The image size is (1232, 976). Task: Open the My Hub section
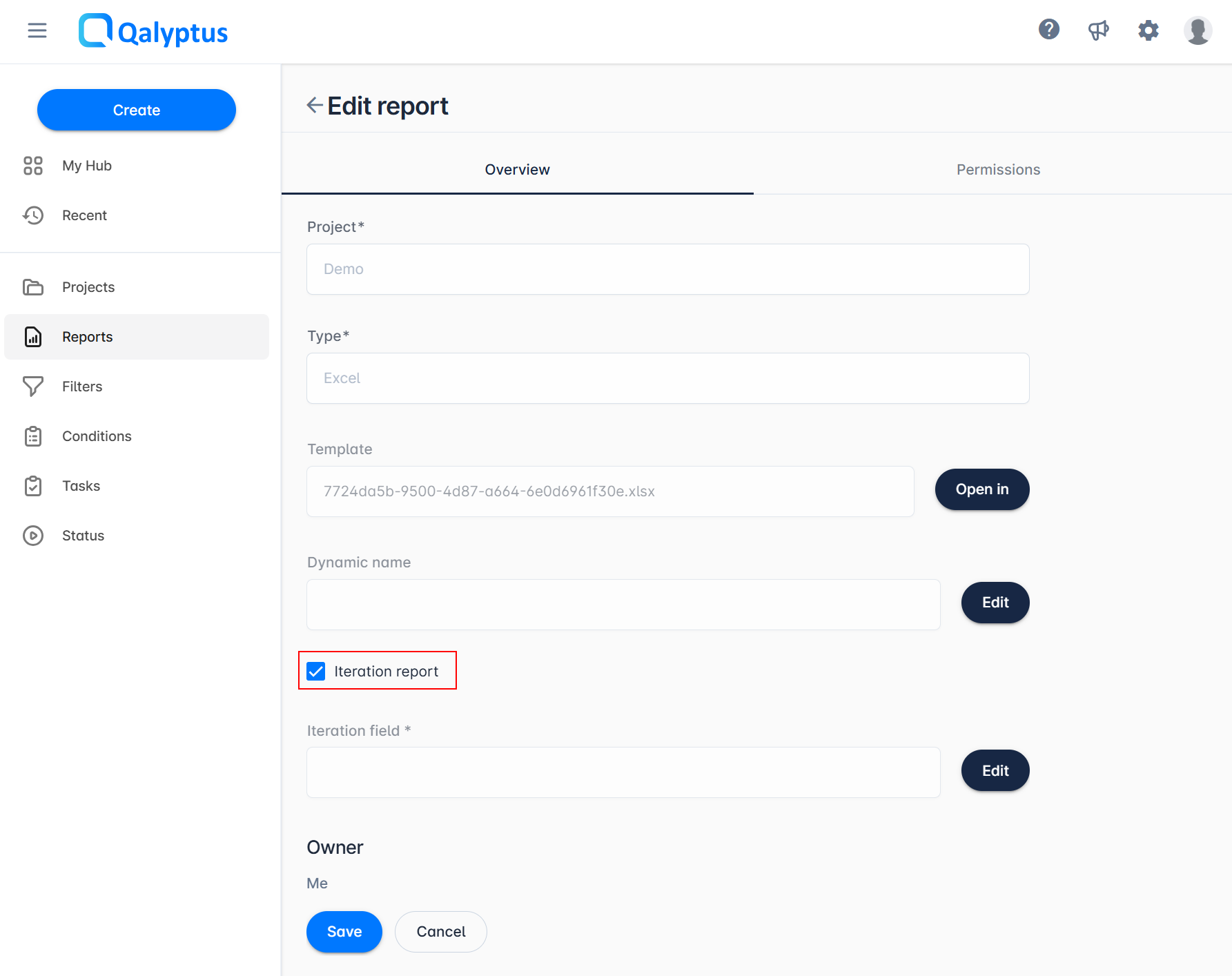point(86,166)
